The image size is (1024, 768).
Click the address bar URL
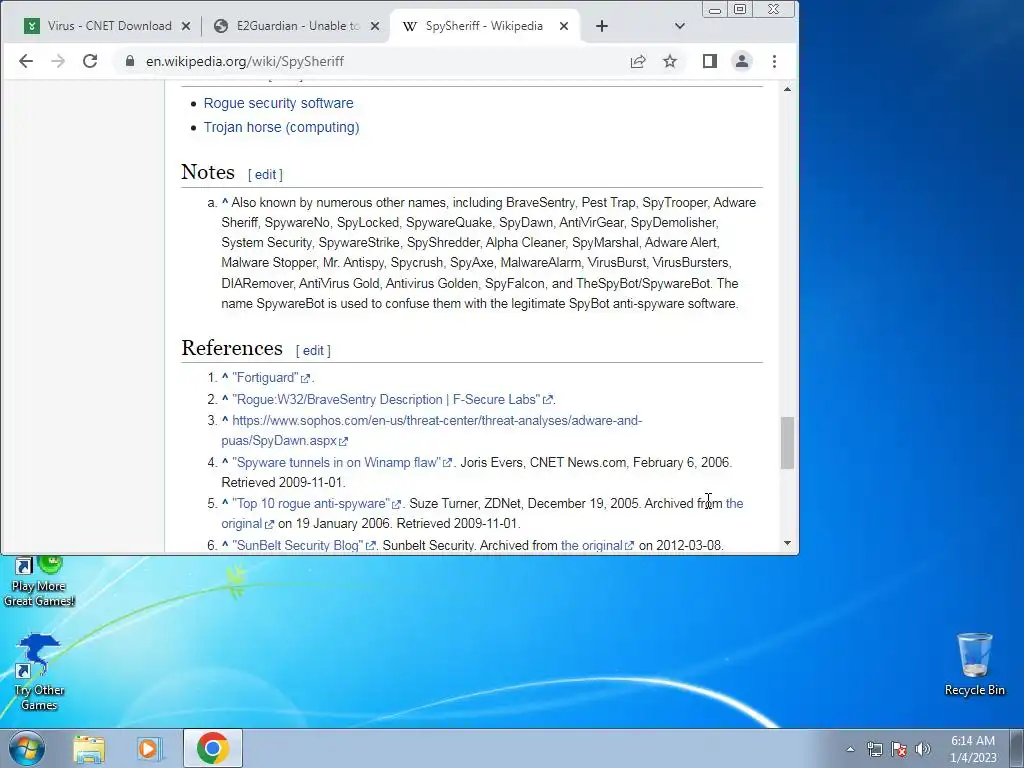pos(245,61)
